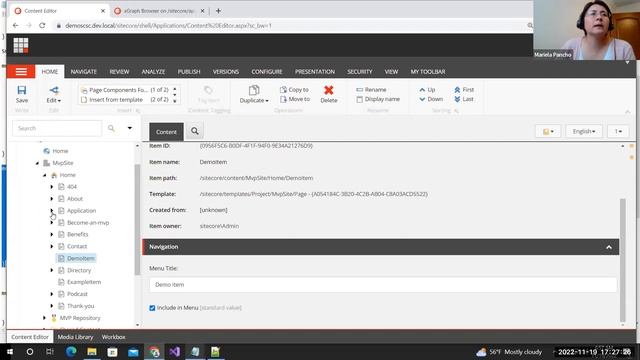Click the Duplicate icon
The height and width of the screenshot is (360, 640).
(x=254, y=91)
